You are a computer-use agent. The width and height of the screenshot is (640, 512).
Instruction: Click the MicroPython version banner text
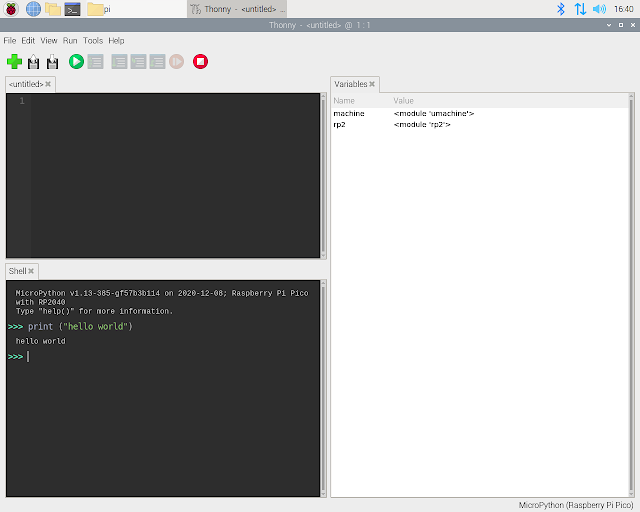[162, 298]
